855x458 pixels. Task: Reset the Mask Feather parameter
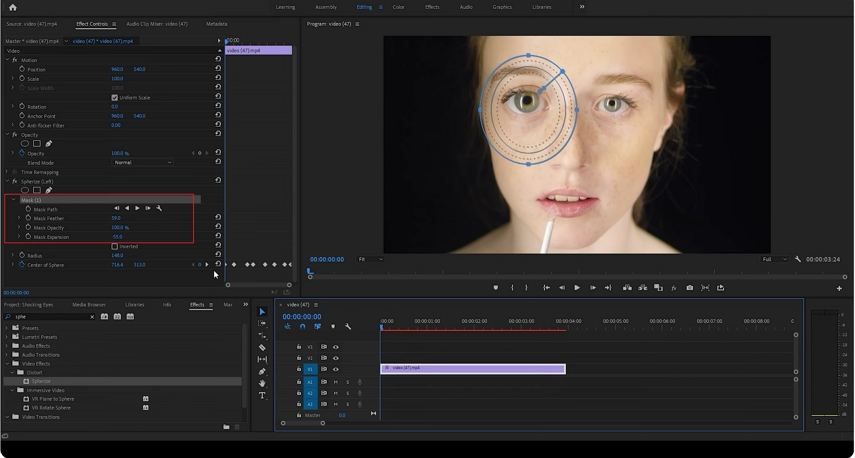218,217
